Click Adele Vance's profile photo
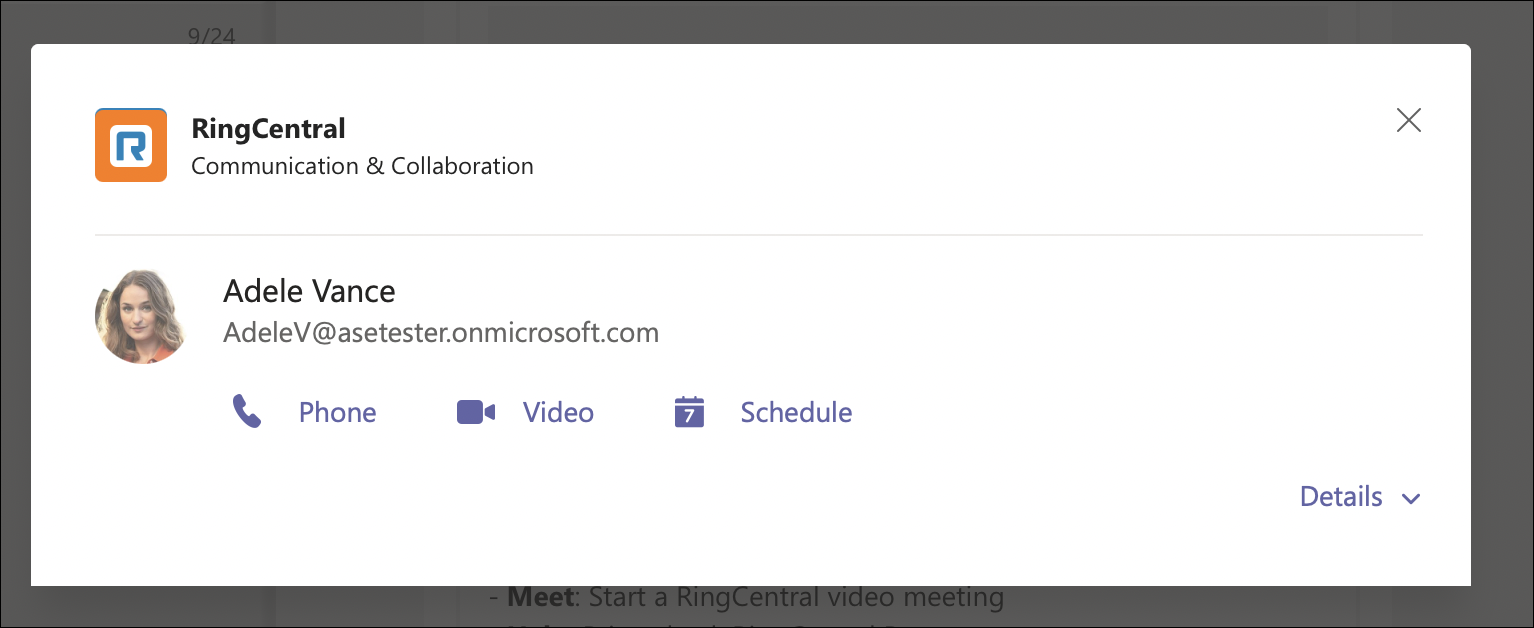1534x628 pixels. click(140, 314)
